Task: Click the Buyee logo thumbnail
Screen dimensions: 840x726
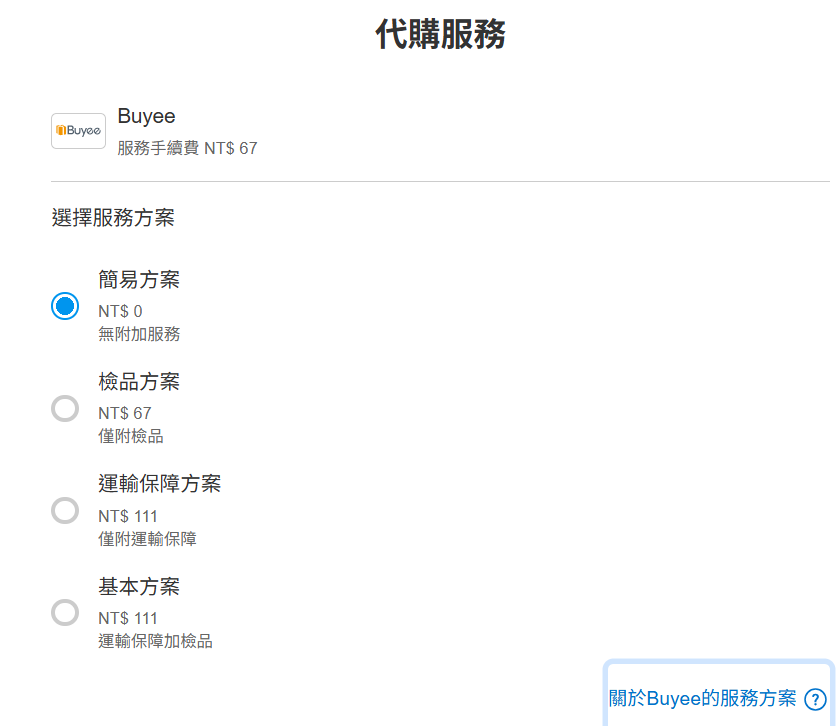Action: click(x=78, y=131)
